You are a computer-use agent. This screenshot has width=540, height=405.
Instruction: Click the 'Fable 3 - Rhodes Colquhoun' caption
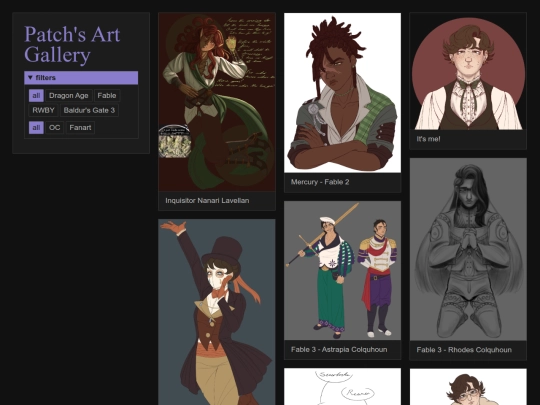(x=464, y=350)
